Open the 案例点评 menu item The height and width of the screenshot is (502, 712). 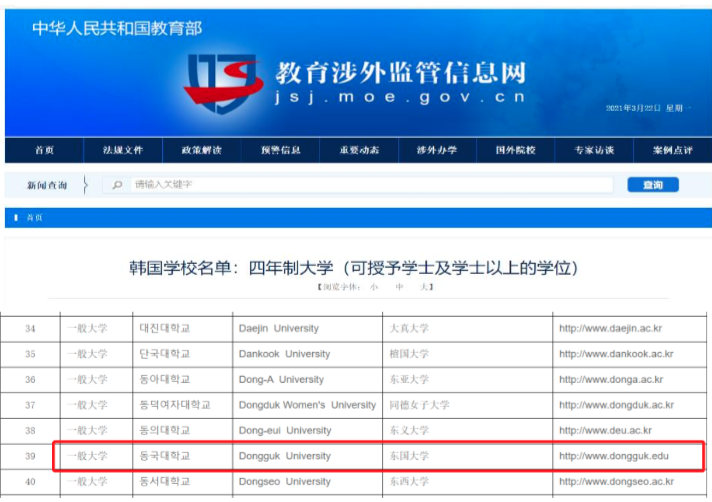[x=673, y=150]
